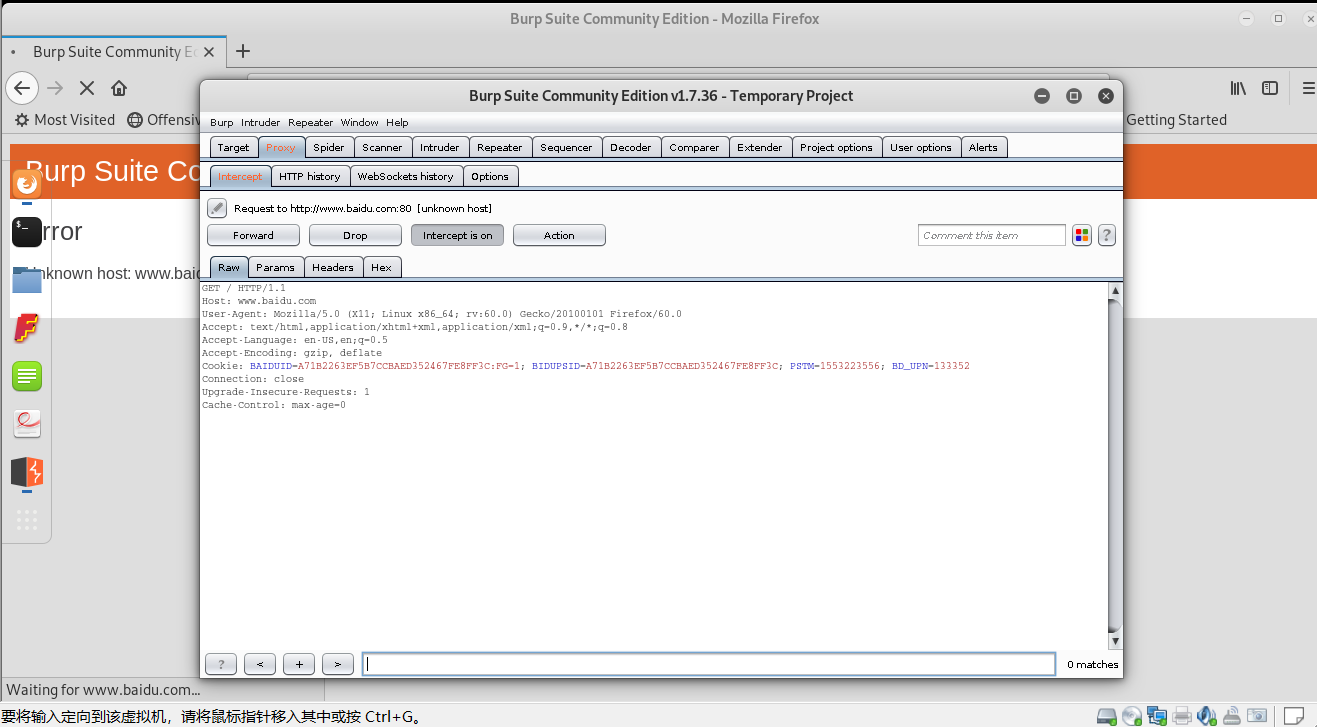Click the search help '?' button at bottom
The height and width of the screenshot is (727, 1317).
[221, 664]
